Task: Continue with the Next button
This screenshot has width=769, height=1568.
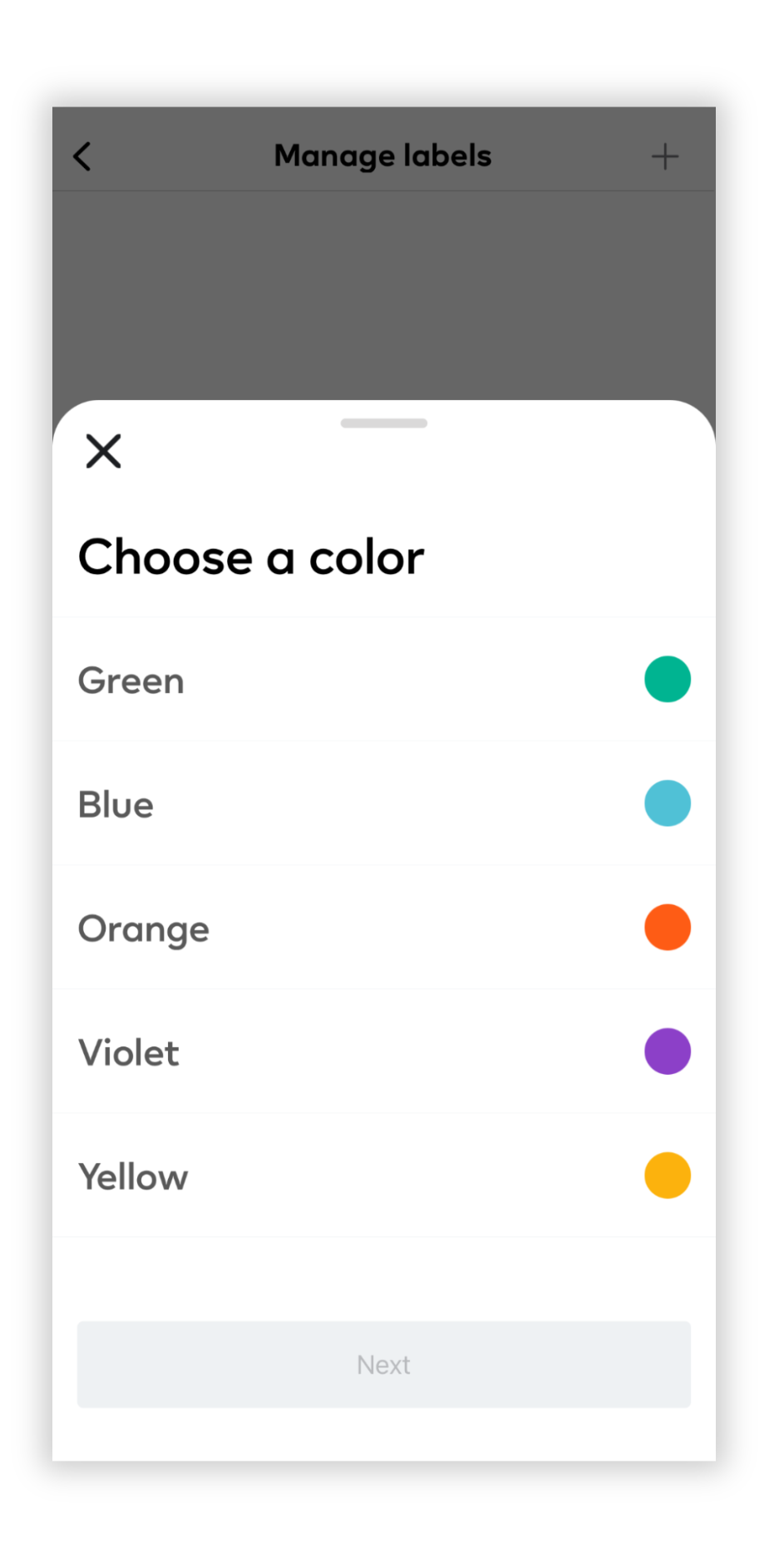Action: (x=383, y=1364)
